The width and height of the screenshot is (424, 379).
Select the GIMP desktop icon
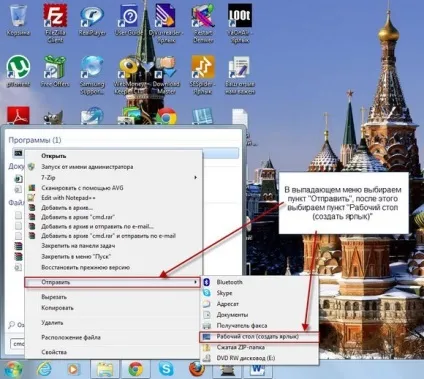[x=53, y=117]
